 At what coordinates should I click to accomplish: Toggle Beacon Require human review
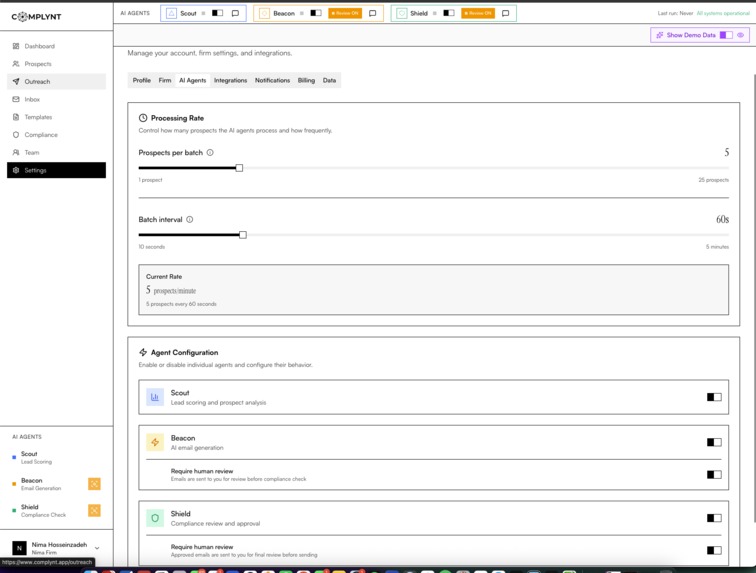(714, 475)
